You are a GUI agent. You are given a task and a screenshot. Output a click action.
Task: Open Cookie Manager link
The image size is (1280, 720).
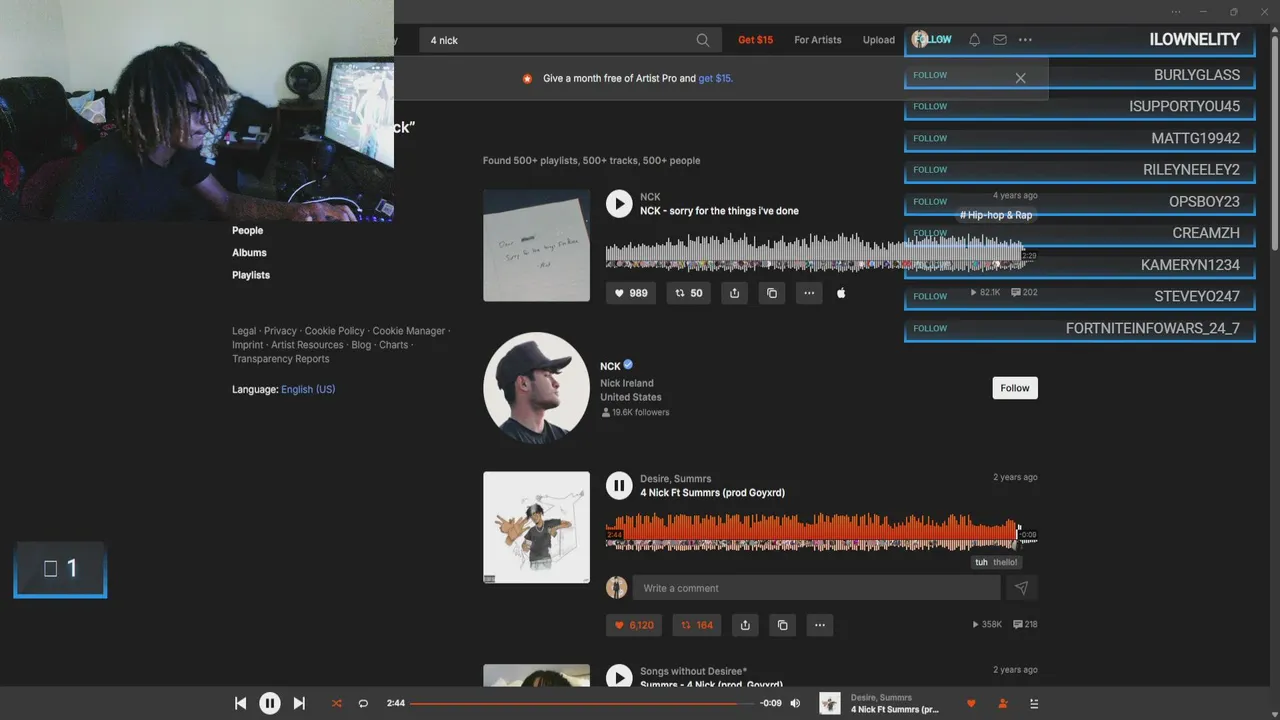(x=409, y=331)
